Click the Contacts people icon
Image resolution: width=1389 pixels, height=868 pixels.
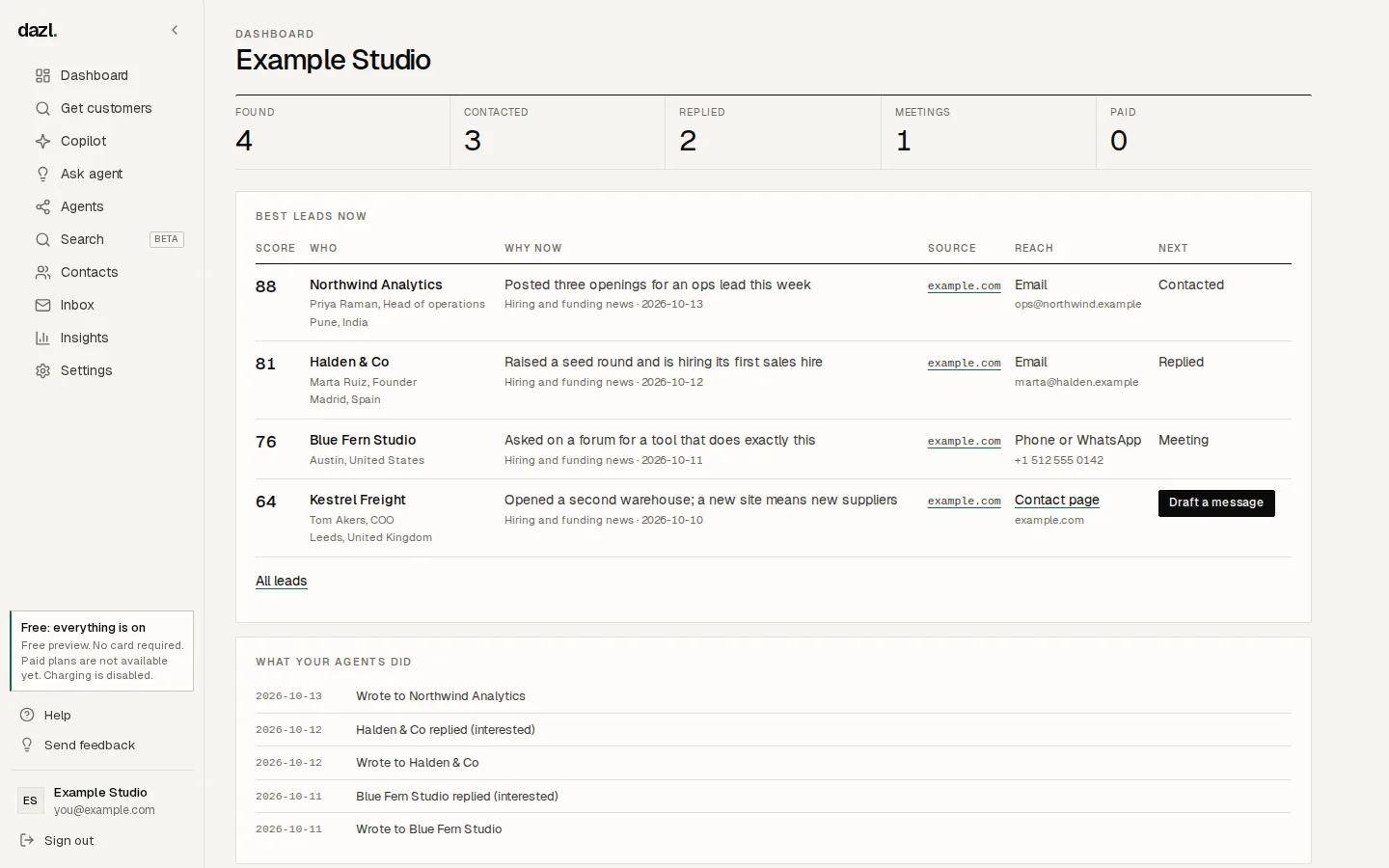(42, 272)
